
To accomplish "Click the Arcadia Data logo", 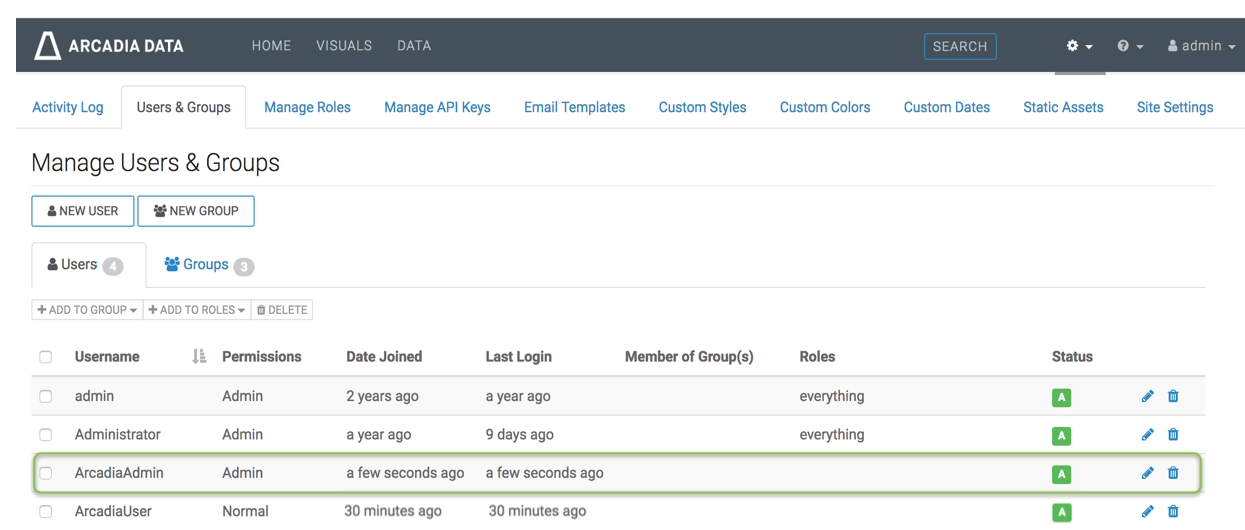I will pyautogui.click(x=108, y=46).
